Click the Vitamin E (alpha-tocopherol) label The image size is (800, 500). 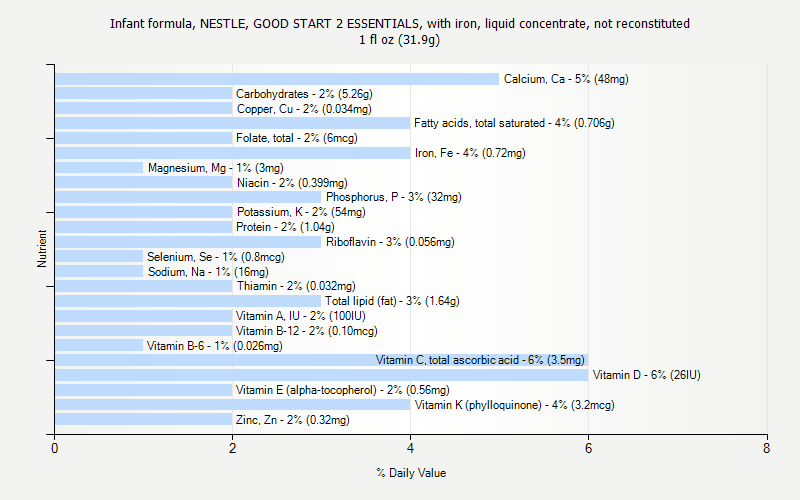[x=343, y=390]
